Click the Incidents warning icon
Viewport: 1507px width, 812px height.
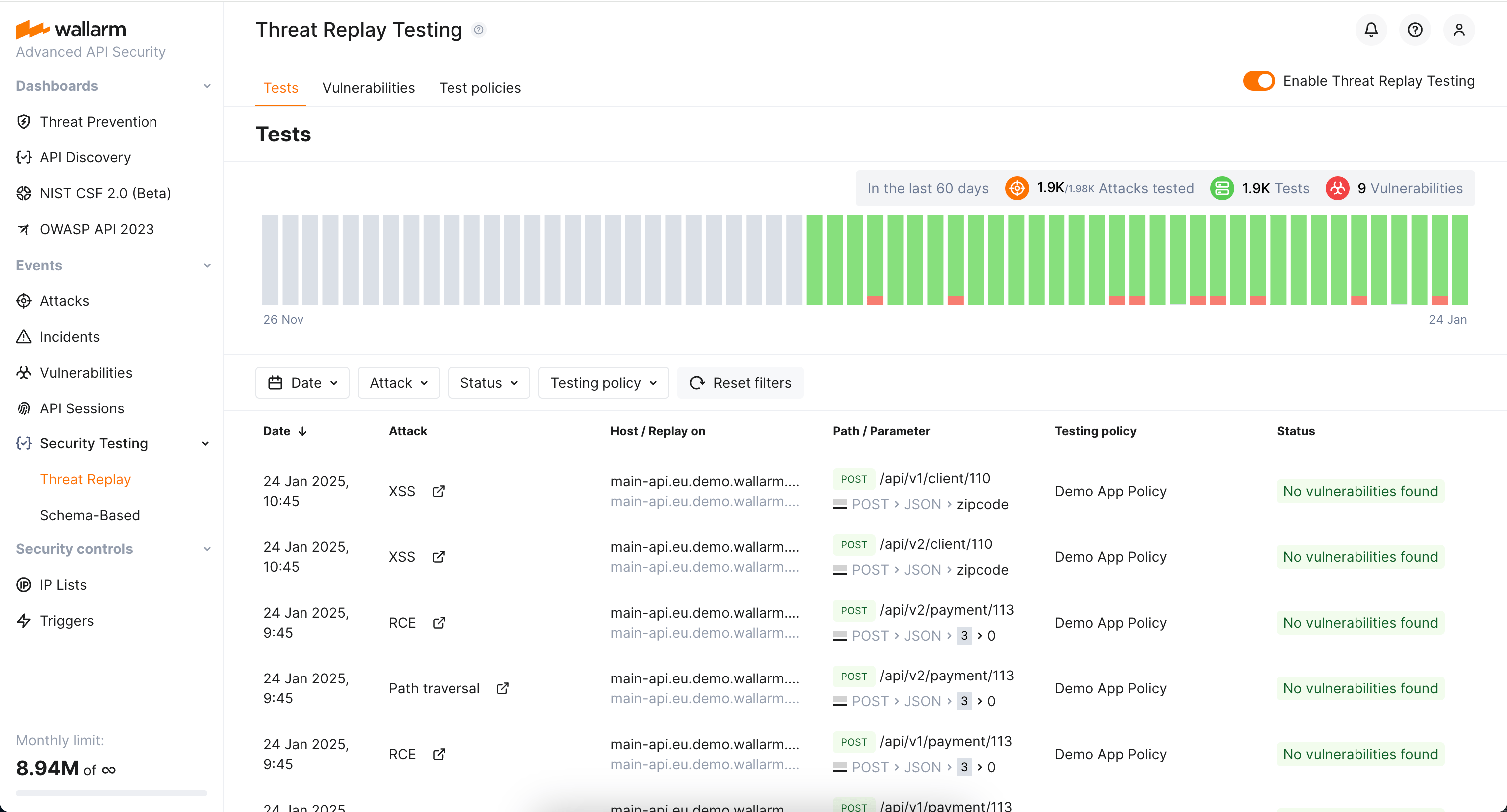[24, 337]
